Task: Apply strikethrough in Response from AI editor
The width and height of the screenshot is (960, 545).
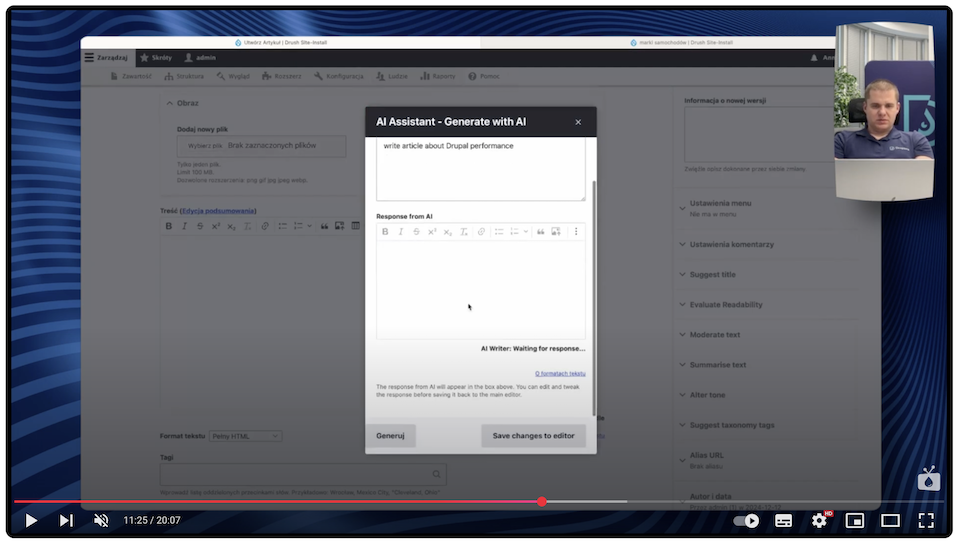Action: pos(416,231)
